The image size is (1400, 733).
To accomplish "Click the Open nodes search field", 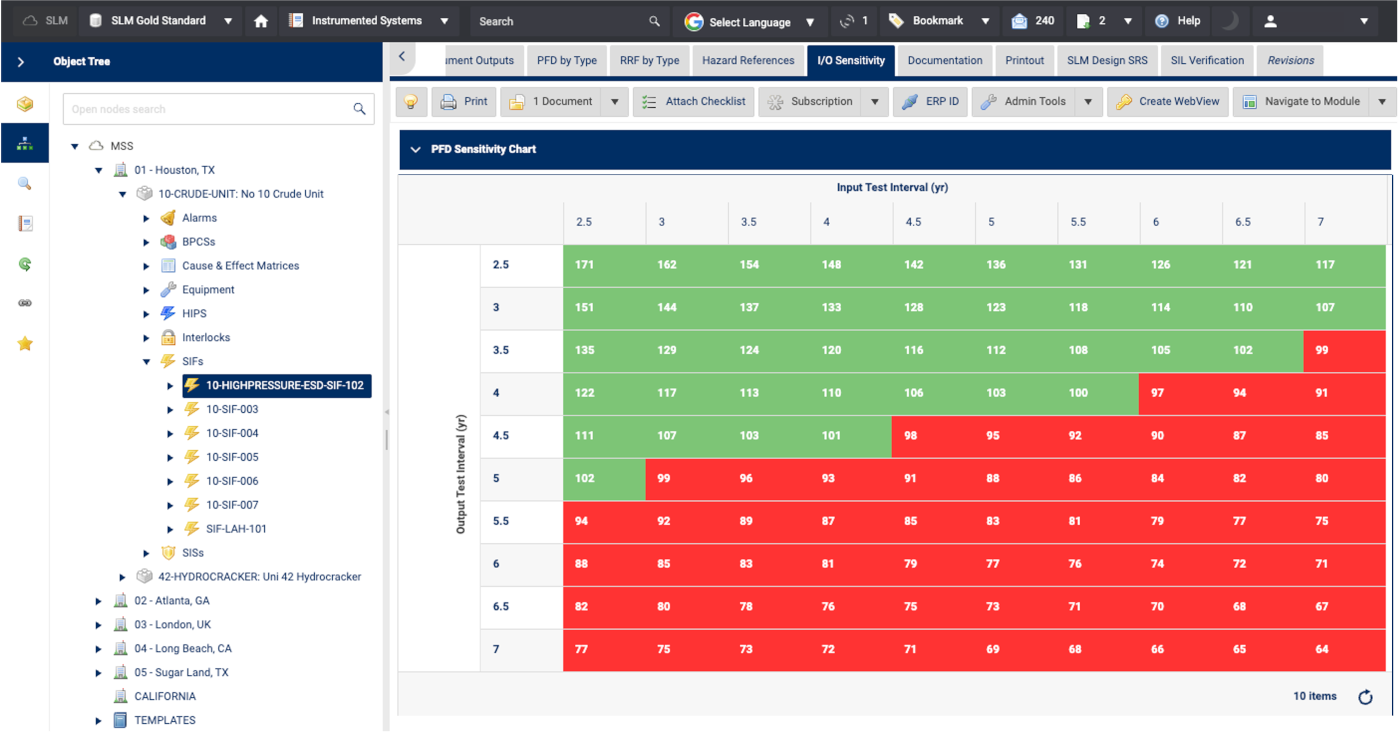I will click(x=210, y=109).
